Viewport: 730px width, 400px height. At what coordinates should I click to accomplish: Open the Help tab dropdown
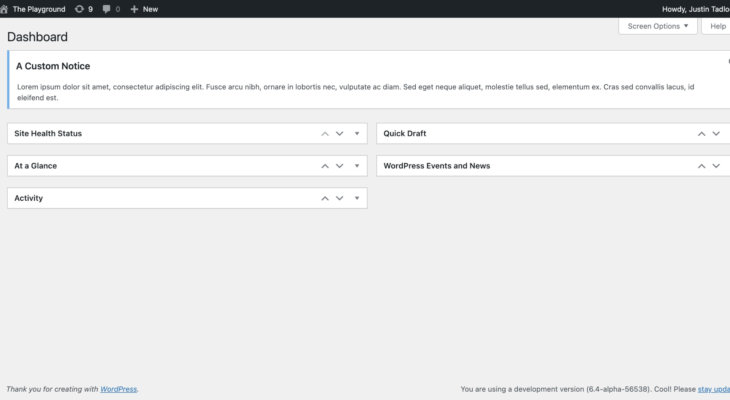718,26
